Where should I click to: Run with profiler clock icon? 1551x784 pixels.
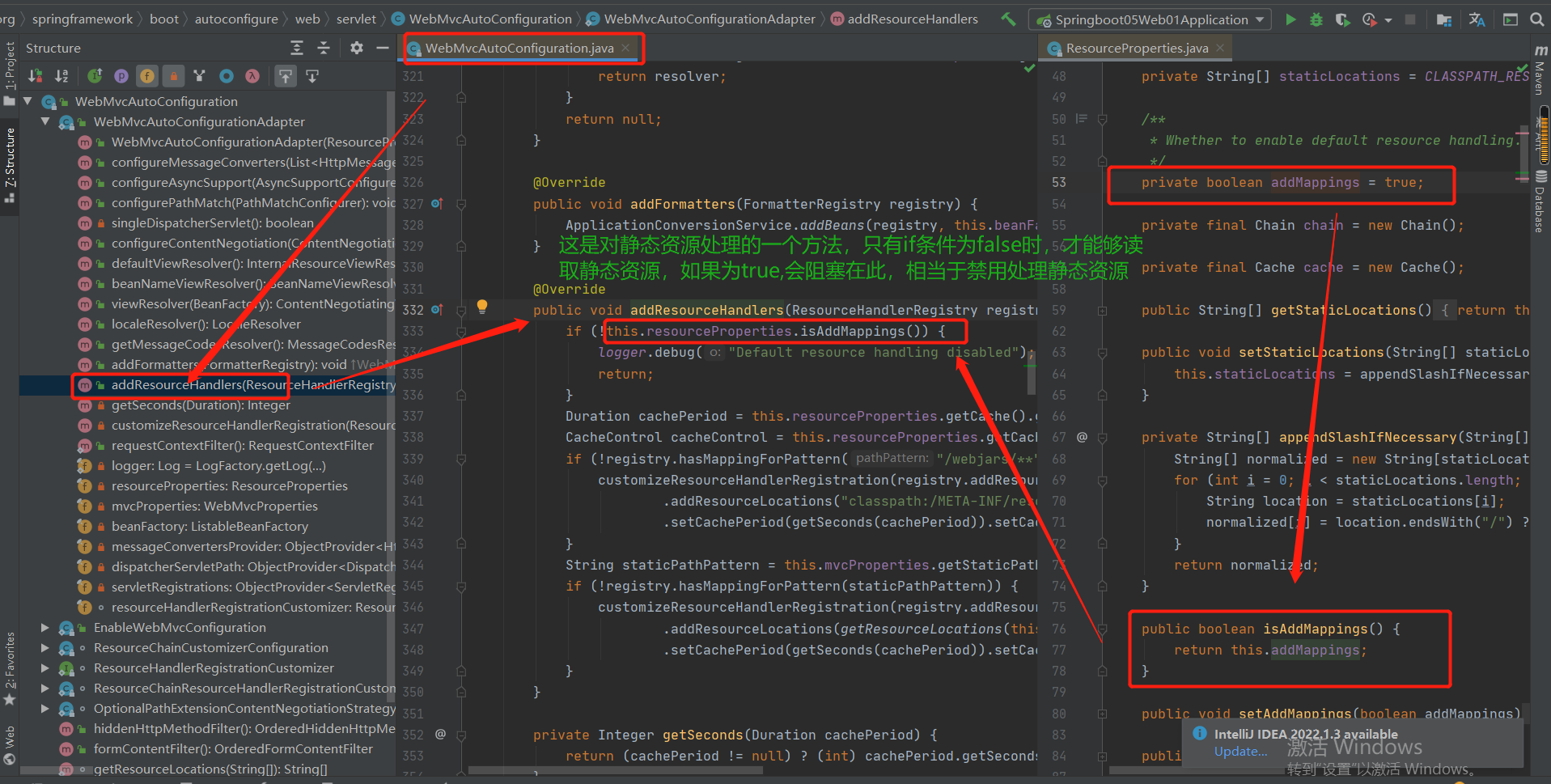click(x=1369, y=19)
